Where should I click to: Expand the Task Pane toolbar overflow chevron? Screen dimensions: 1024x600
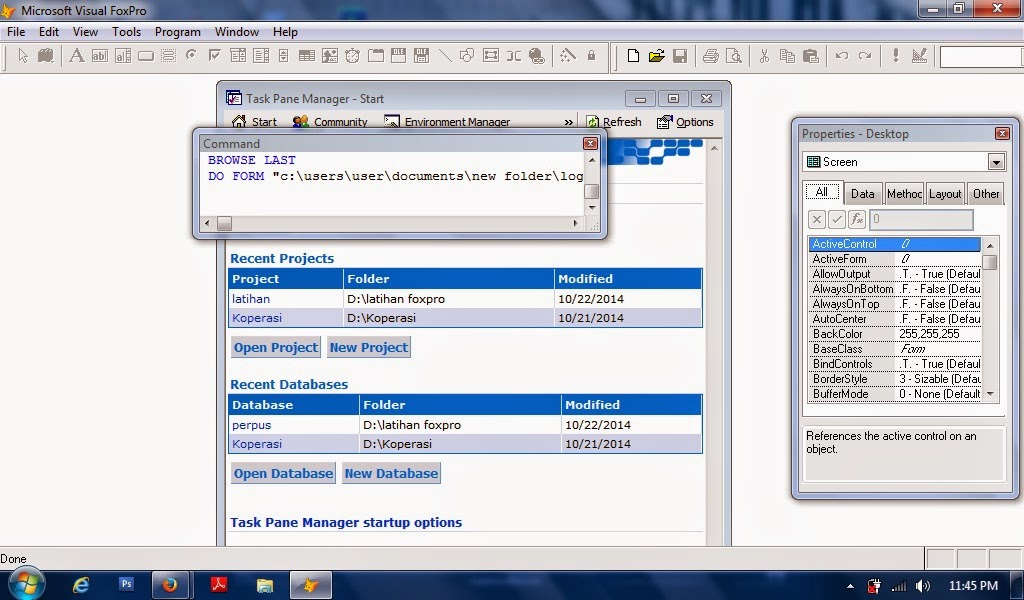click(x=568, y=122)
